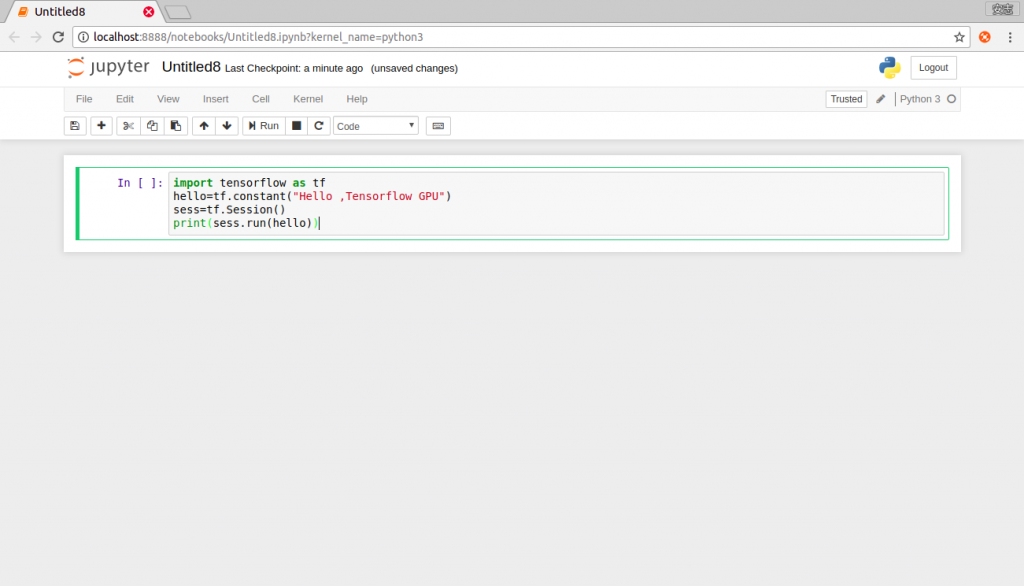Viewport: 1024px width, 586px height.
Task: Close the Untitled8 browser tab
Action: 148,12
